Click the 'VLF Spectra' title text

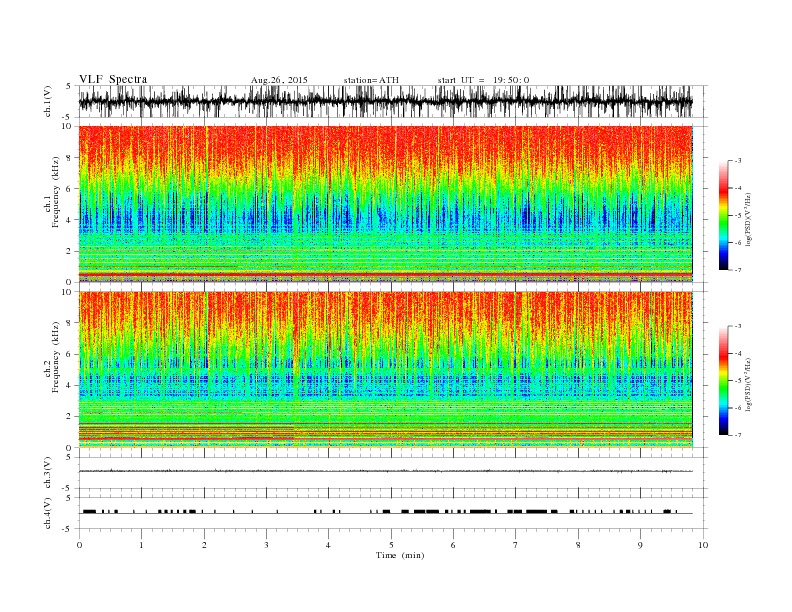point(113,79)
